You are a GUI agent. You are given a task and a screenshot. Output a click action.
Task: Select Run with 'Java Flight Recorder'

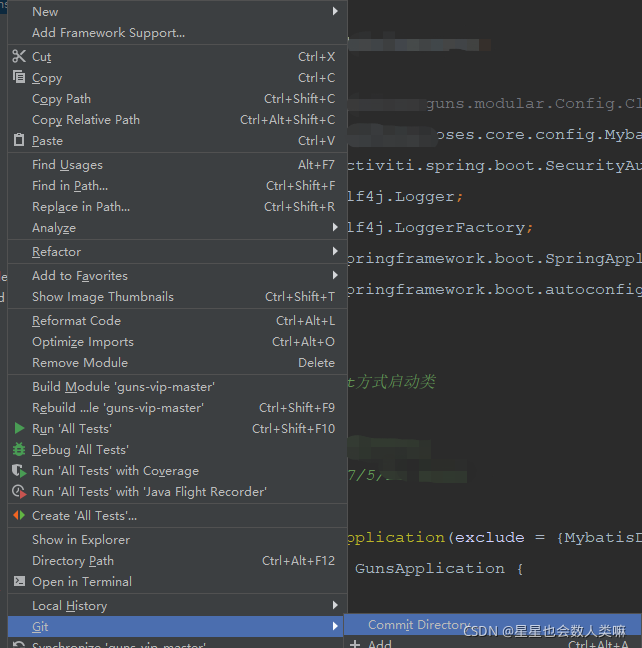click(x=177, y=492)
